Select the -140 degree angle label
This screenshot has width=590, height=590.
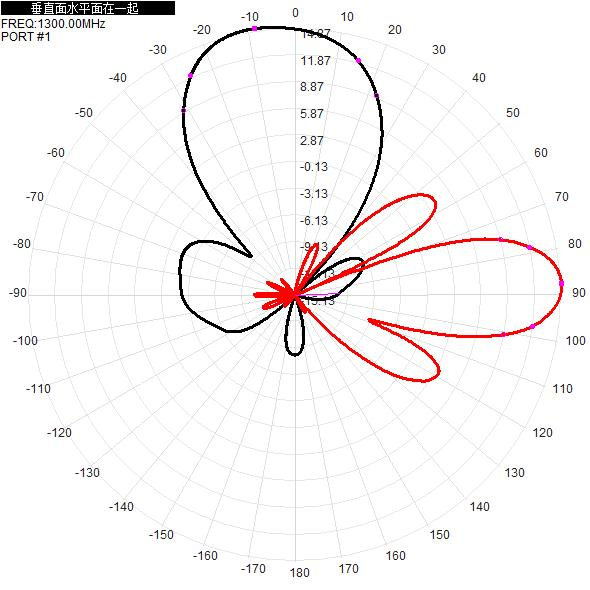[121, 507]
